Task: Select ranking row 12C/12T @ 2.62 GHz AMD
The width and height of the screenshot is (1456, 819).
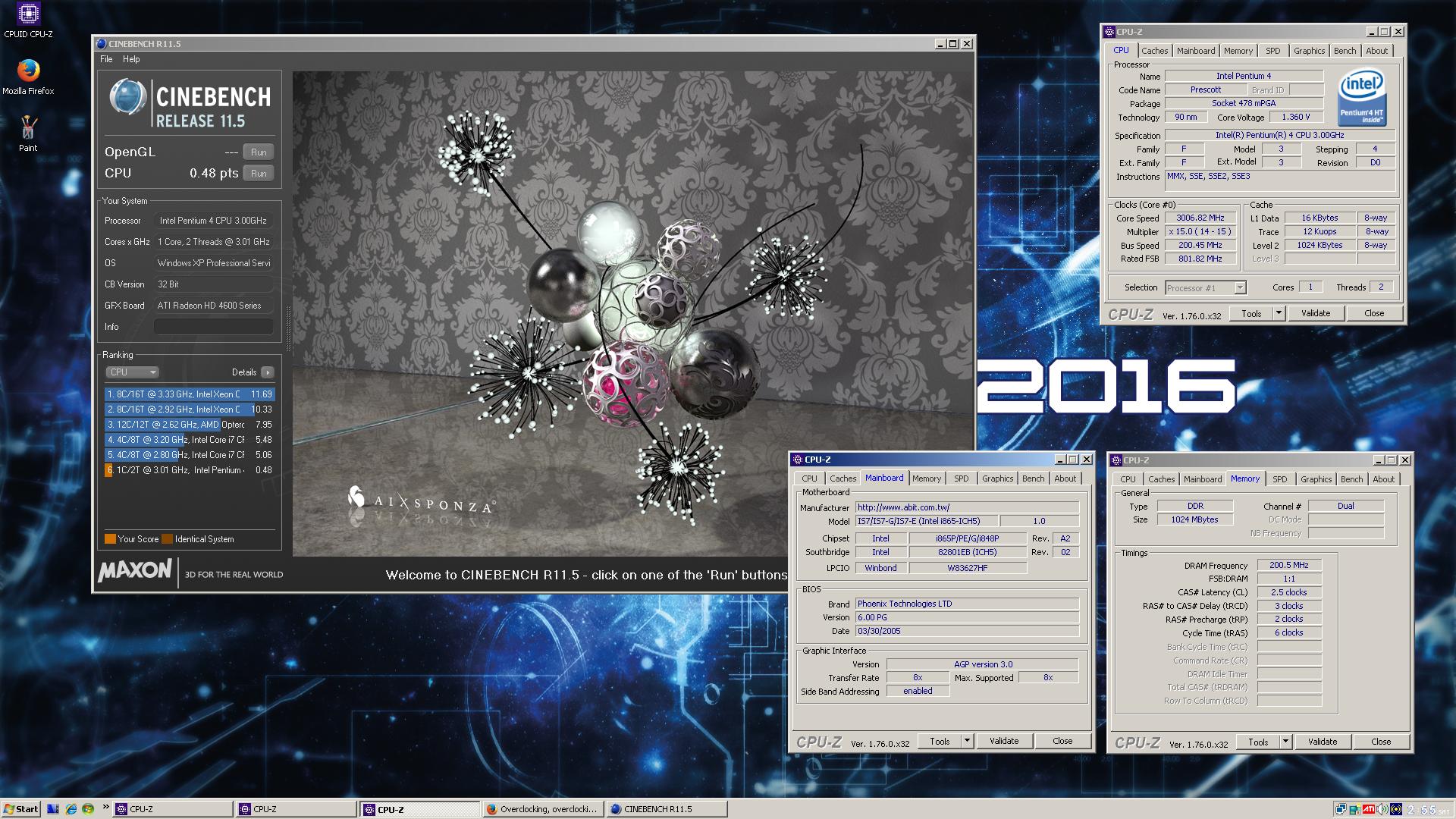Action: point(190,425)
